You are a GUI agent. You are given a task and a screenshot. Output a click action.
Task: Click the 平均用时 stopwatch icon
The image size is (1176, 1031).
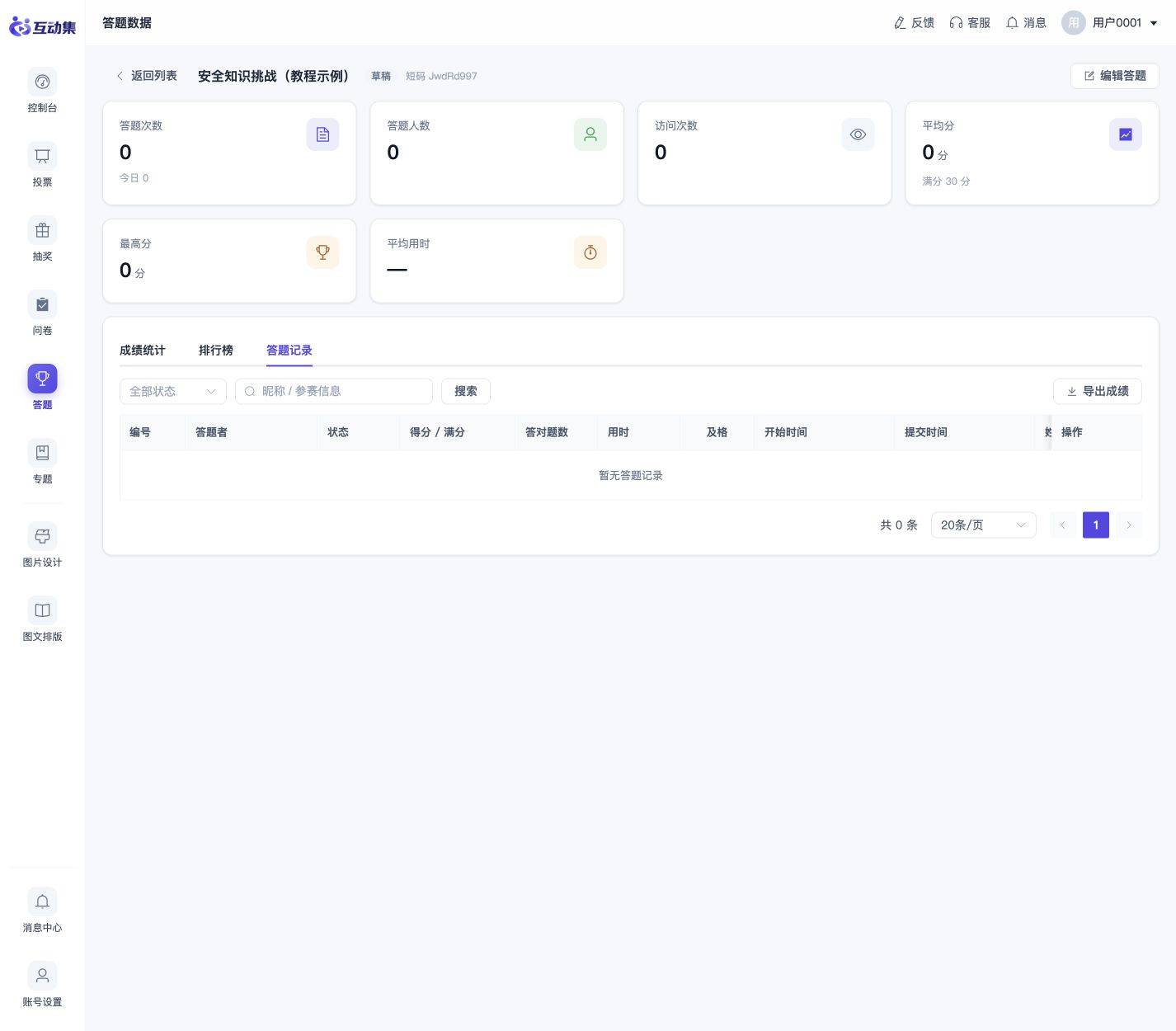click(590, 252)
